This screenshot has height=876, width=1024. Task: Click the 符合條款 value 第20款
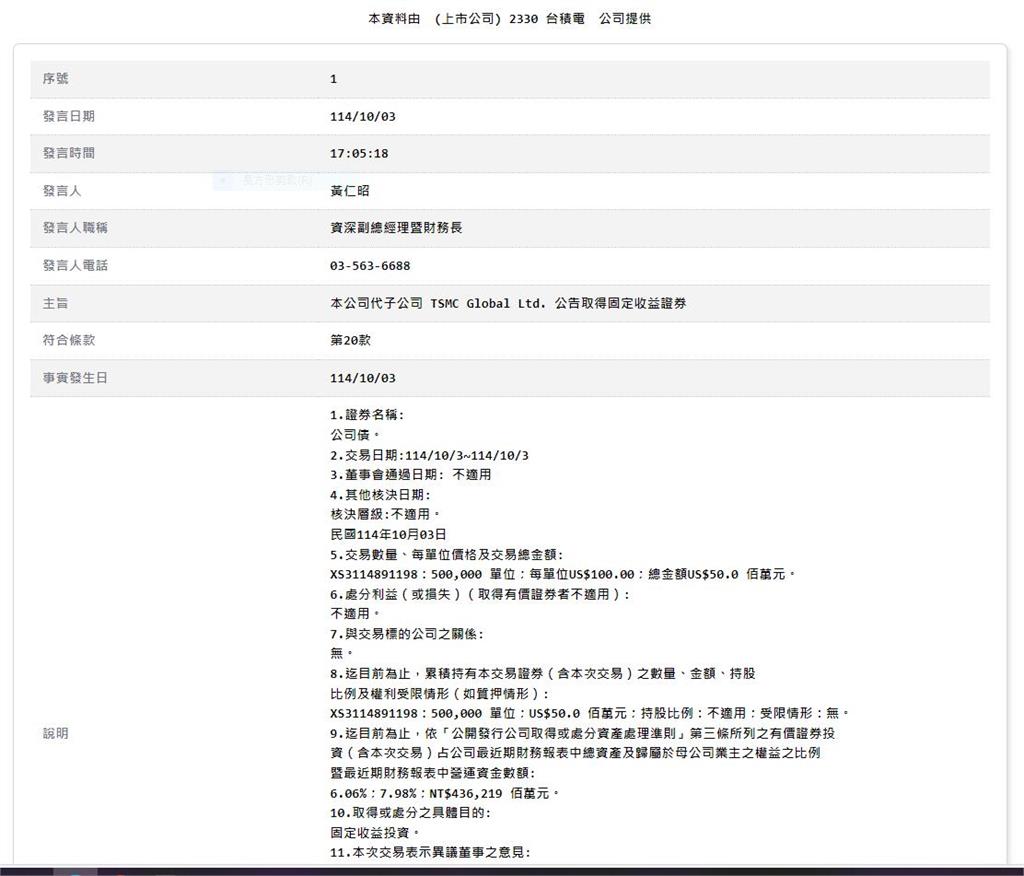pos(350,341)
